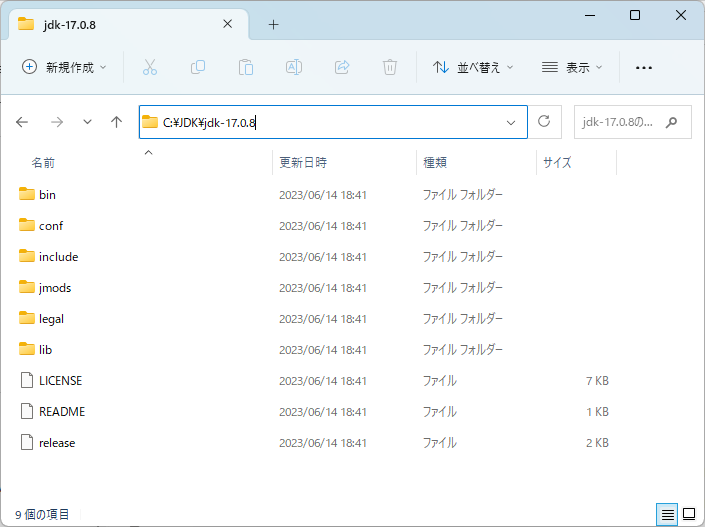Click the Share icon in toolbar

342,67
